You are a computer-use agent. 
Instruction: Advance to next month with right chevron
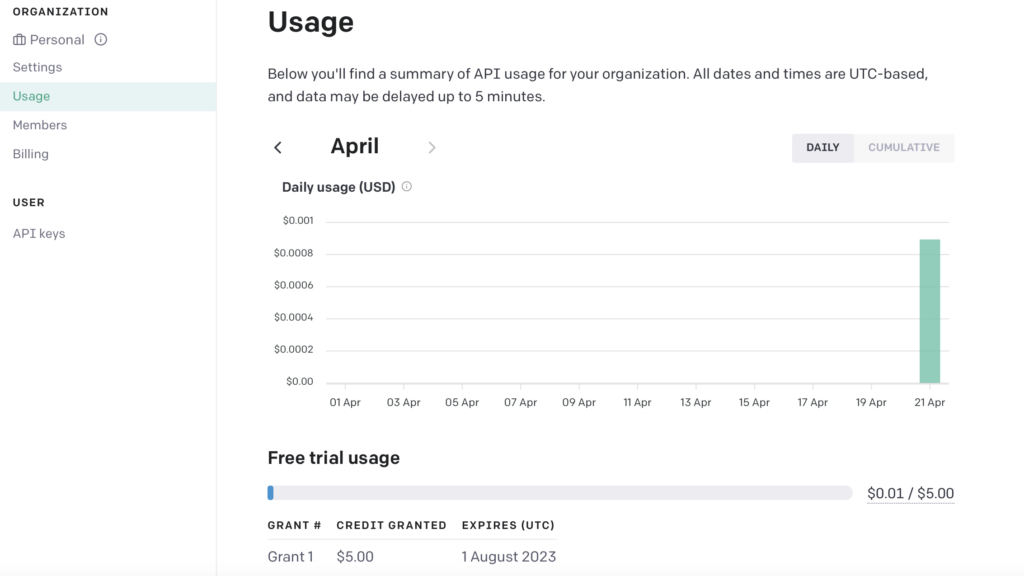click(x=432, y=148)
